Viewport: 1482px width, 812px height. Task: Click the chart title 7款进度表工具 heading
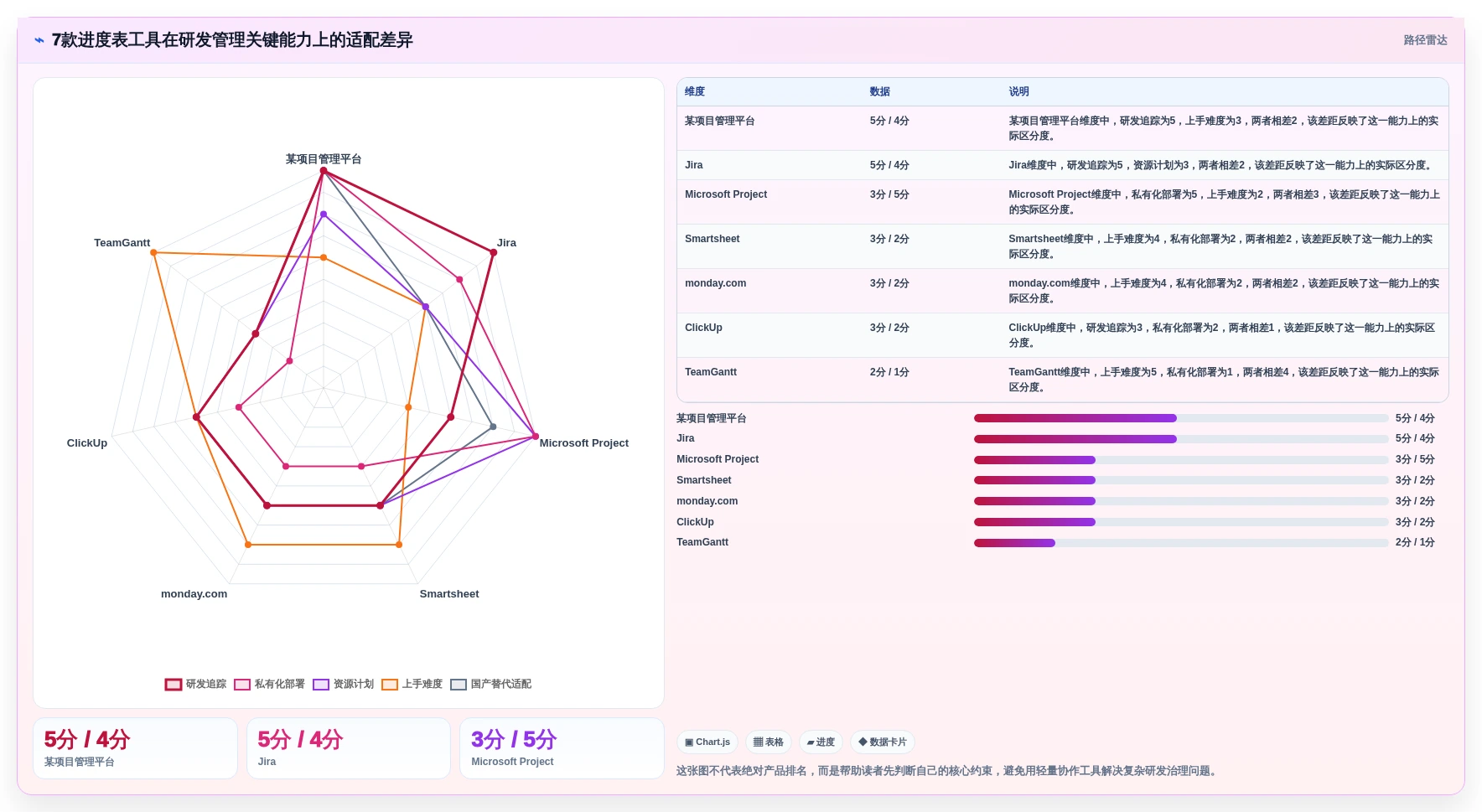tap(232, 40)
